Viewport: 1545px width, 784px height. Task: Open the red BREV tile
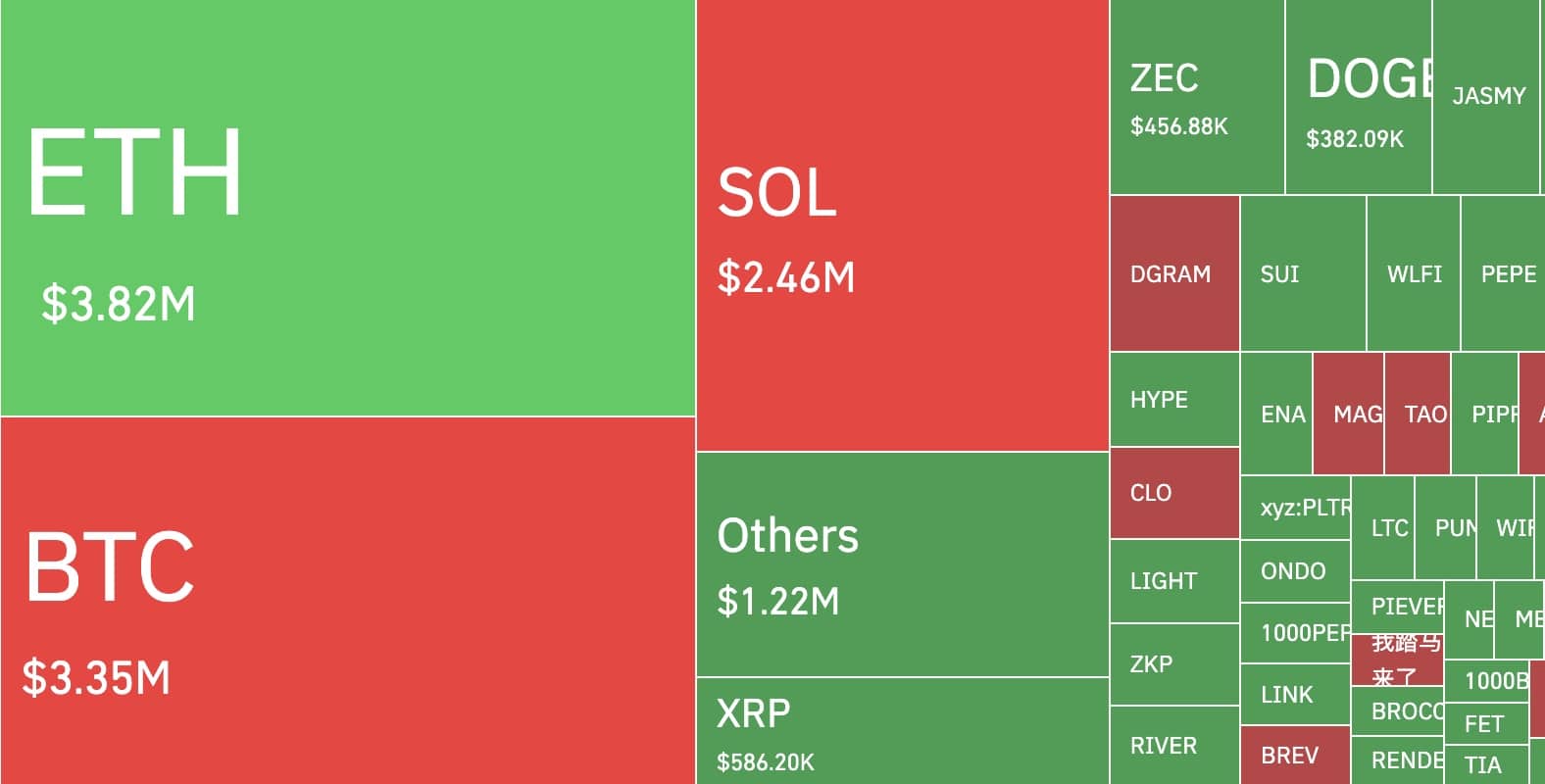click(x=1295, y=755)
